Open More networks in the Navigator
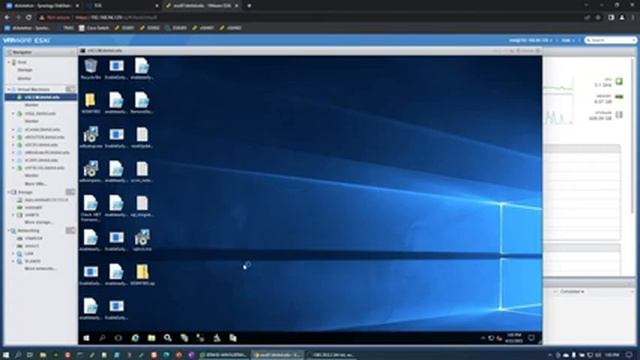 coord(40,269)
